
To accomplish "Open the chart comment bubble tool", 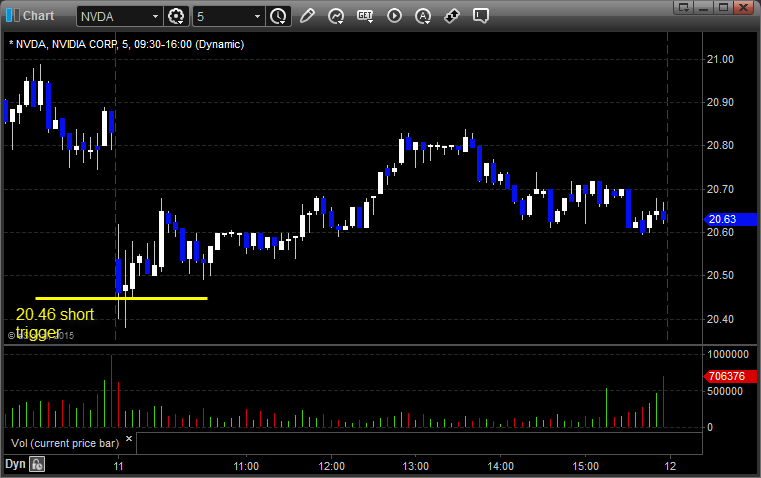I will pyautogui.click(x=480, y=16).
